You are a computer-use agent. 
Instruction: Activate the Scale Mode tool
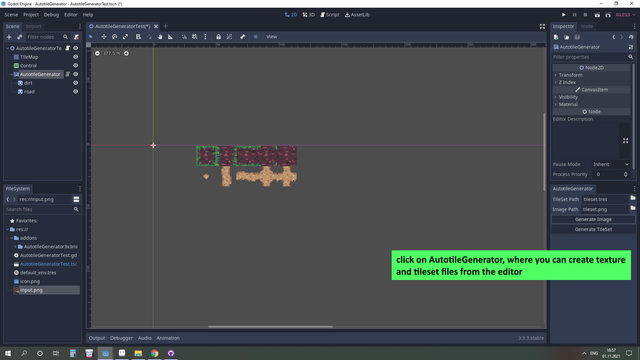coord(126,37)
